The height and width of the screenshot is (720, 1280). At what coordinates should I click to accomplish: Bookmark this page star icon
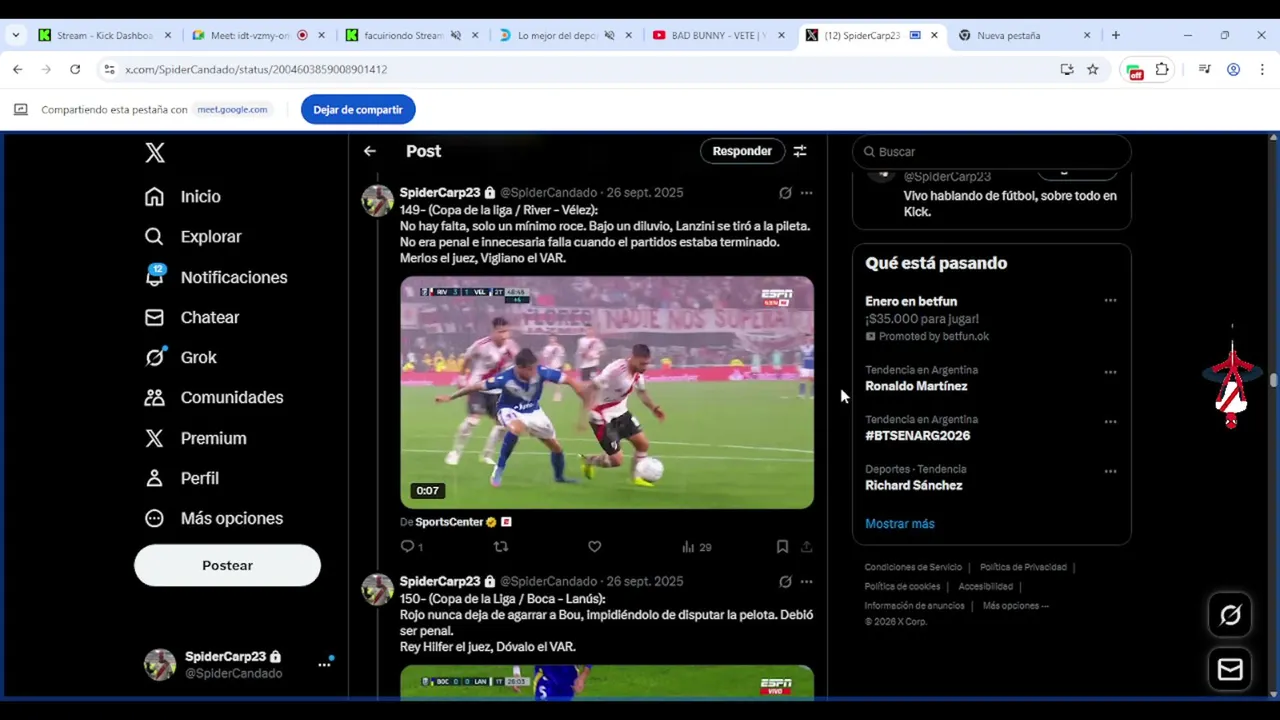pyautogui.click(x=1093, y=69)
